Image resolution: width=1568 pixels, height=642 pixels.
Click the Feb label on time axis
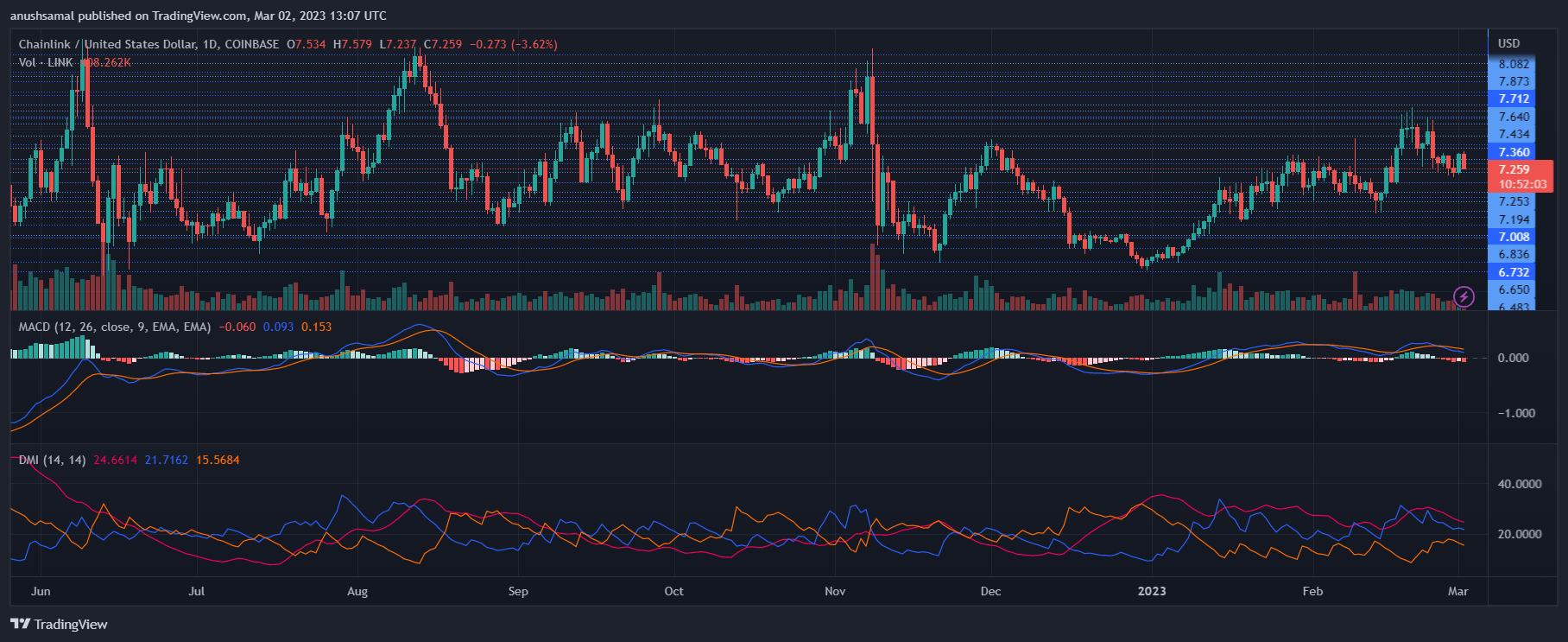pos(1312,591)
